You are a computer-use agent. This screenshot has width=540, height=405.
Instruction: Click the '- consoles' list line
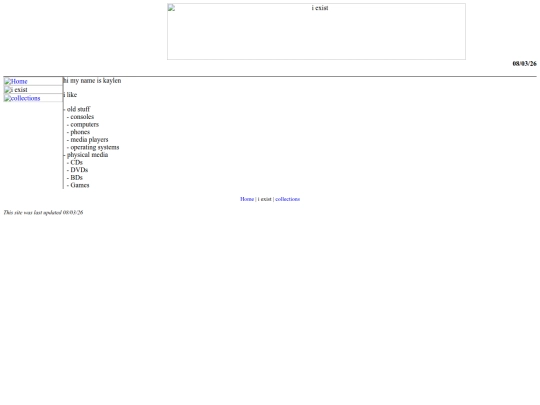[x=80, y=117]
